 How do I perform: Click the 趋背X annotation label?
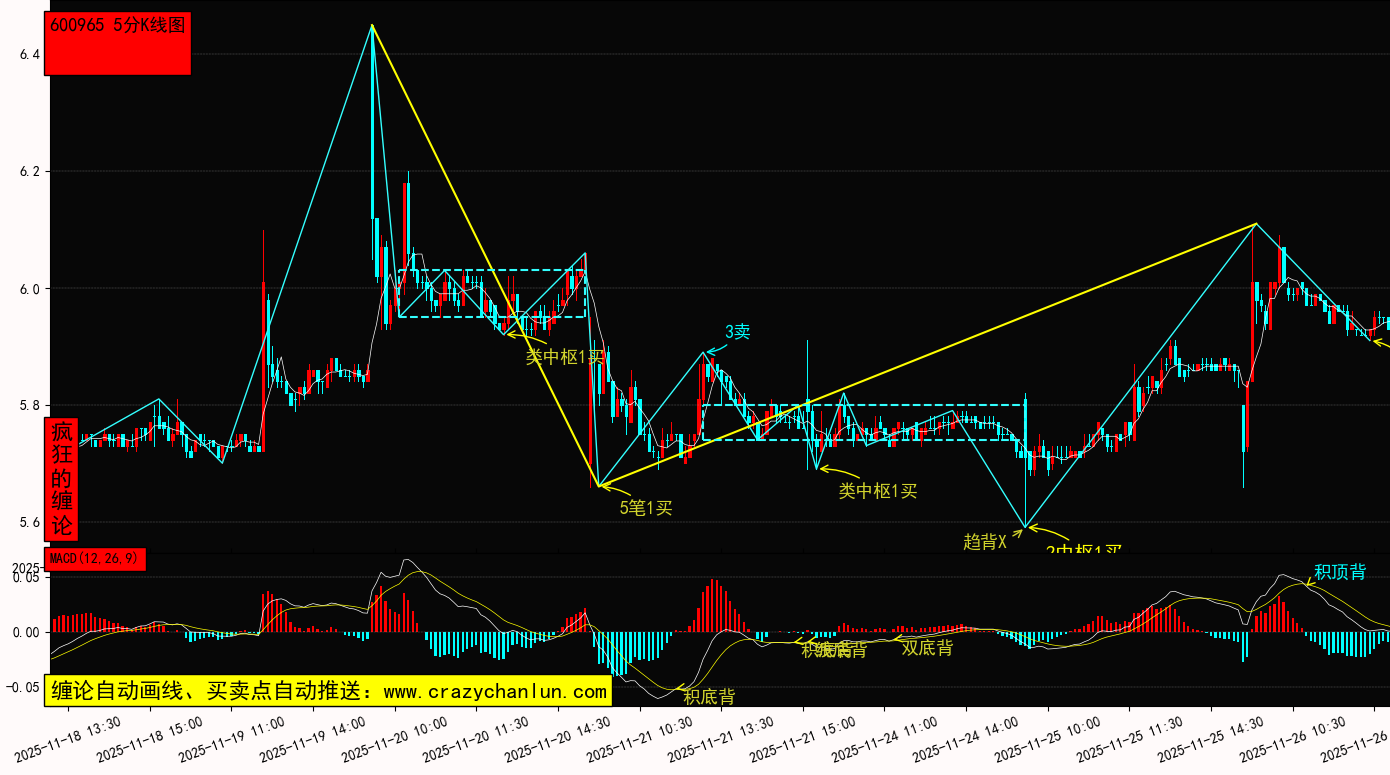(x=984, y=541)
